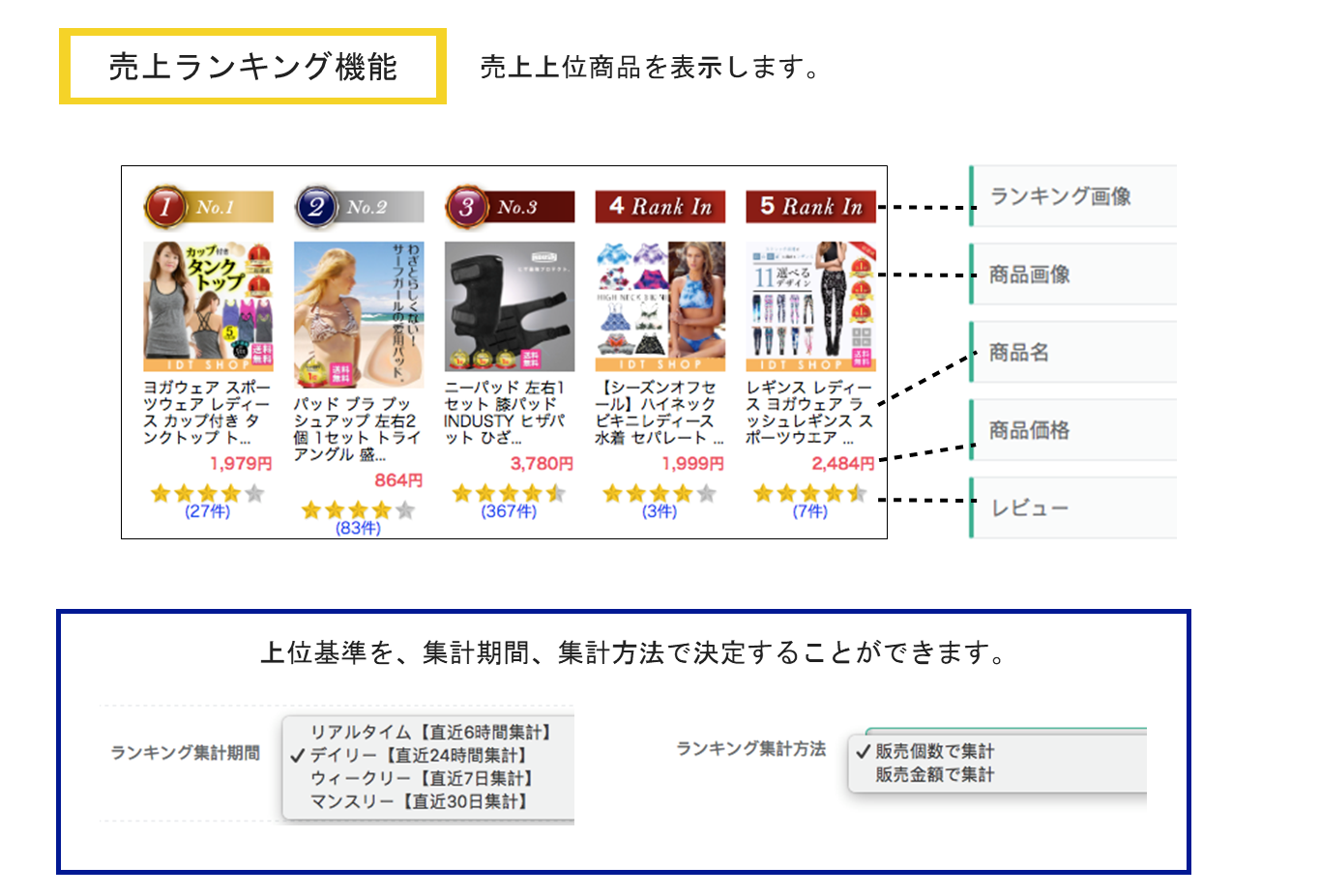The image size is (1320, 896).
Task: Click star rating above (367件)
Action: [510, 494]
